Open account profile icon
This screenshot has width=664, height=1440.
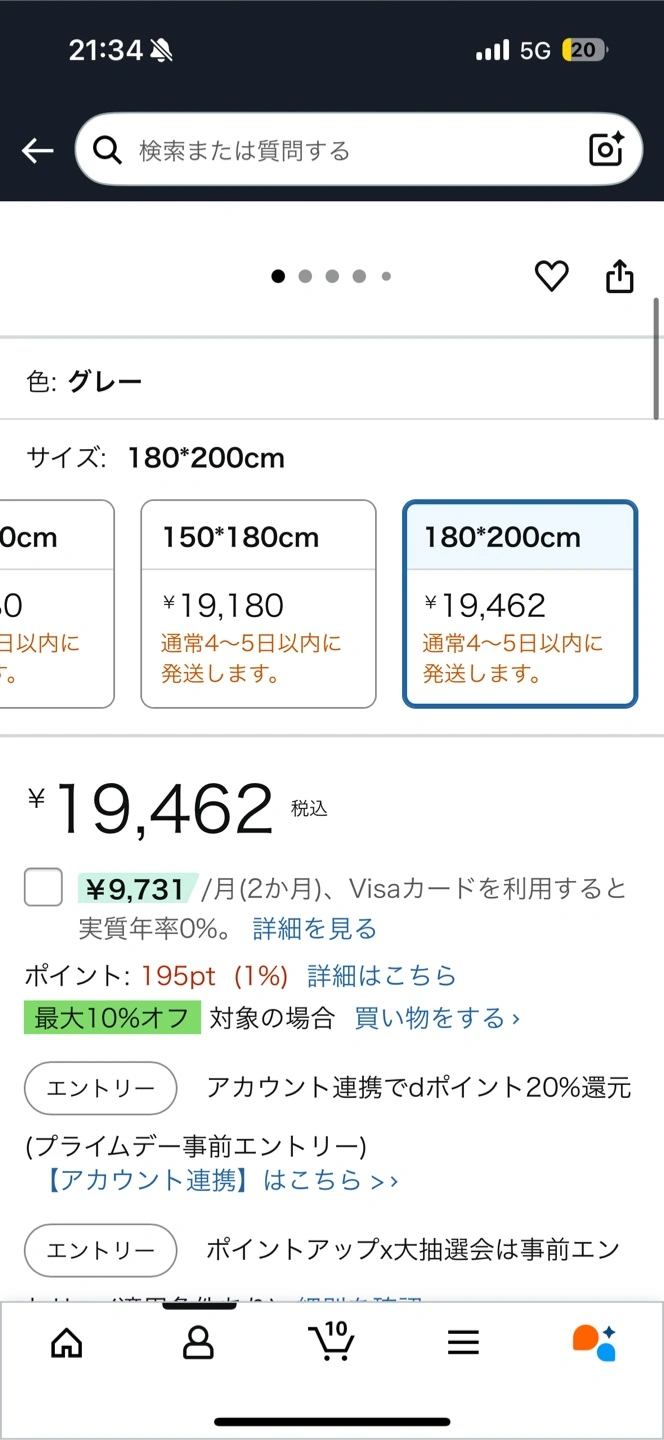click(199, 1342)
